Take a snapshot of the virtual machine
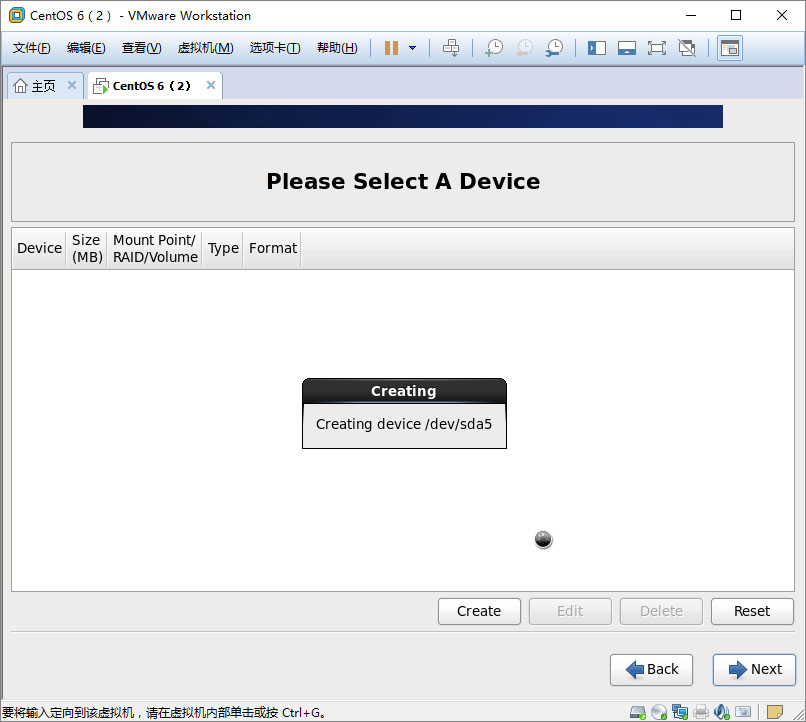 point(493,48)
